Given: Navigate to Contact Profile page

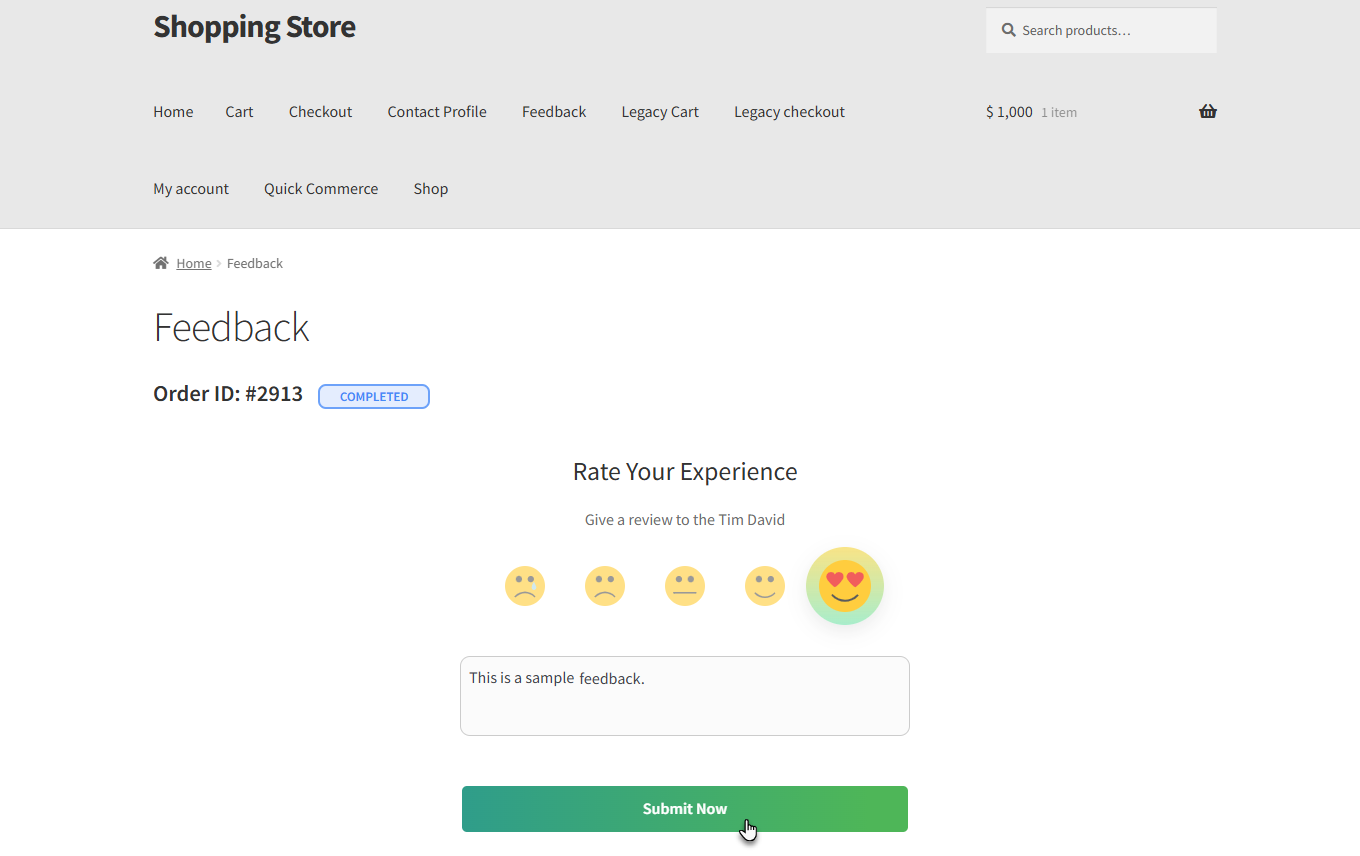Looking at the screenshot, I should pyautogui.click(x=437, y=112).
